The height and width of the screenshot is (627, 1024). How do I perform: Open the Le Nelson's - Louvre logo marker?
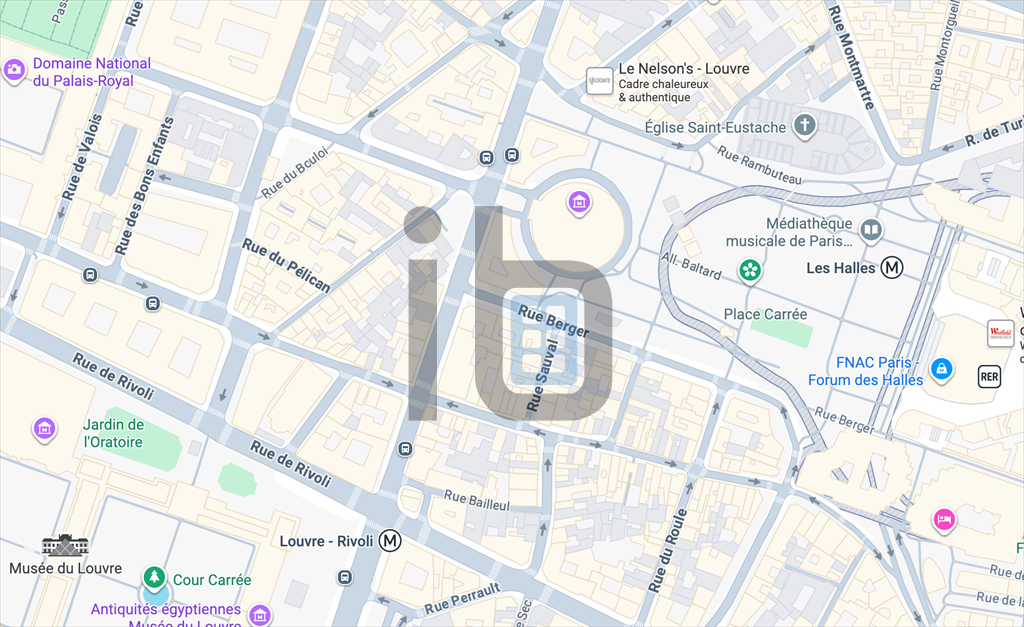tap(599, 81)
